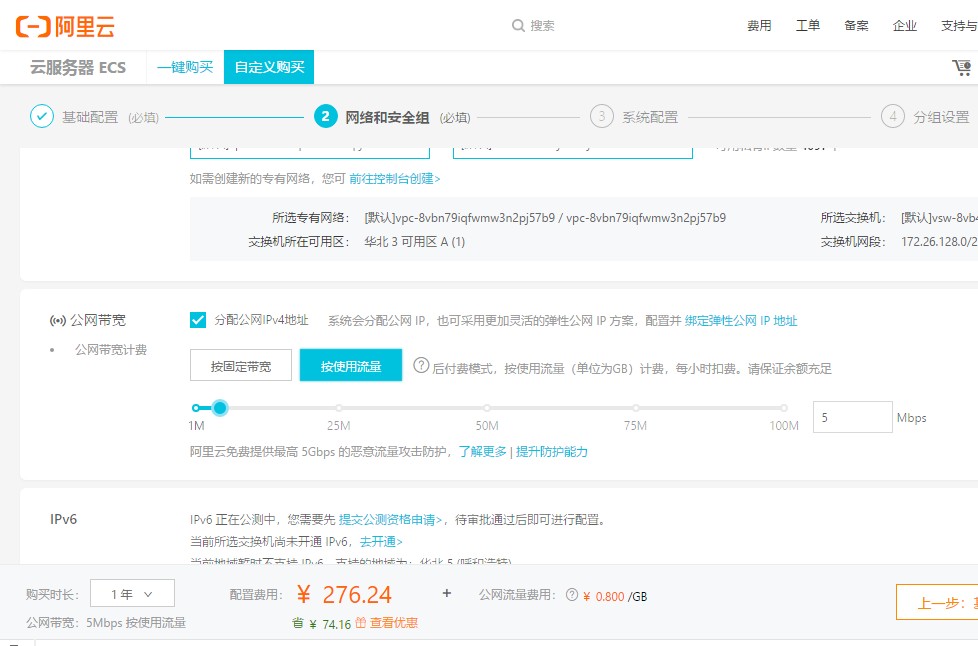Click the completed 基础配置 step checkmark icon
Viewport: 978px width, 646px height.
point(41,117)
